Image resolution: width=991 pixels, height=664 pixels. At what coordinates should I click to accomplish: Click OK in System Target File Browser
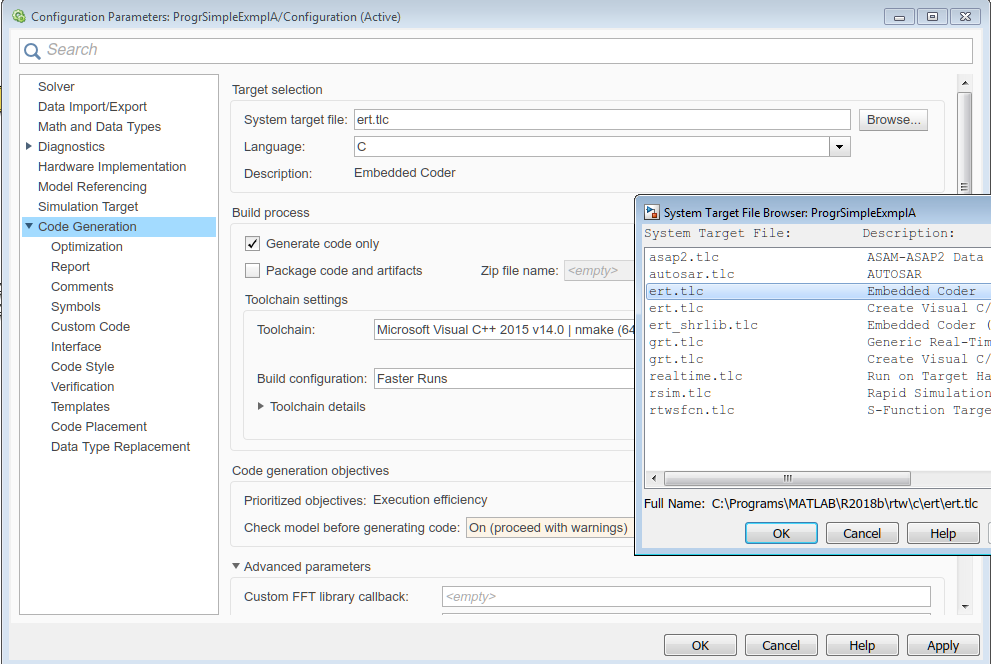pyautogui.click(x=781, y=533)
